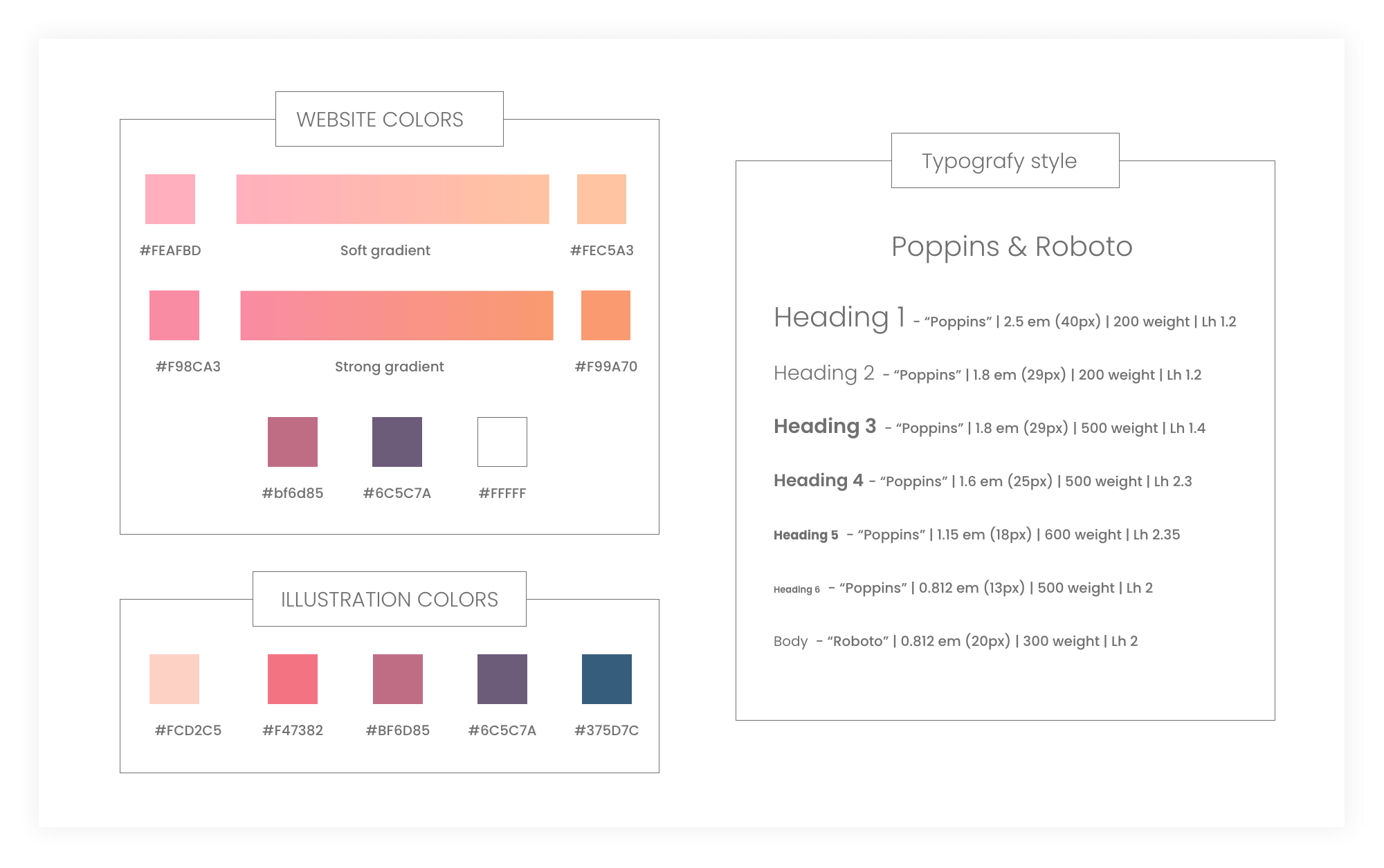The height and width of the screenshot is (868, 1384).
Task: Click the Heading 5 sample text
Action: click(805, 535)
